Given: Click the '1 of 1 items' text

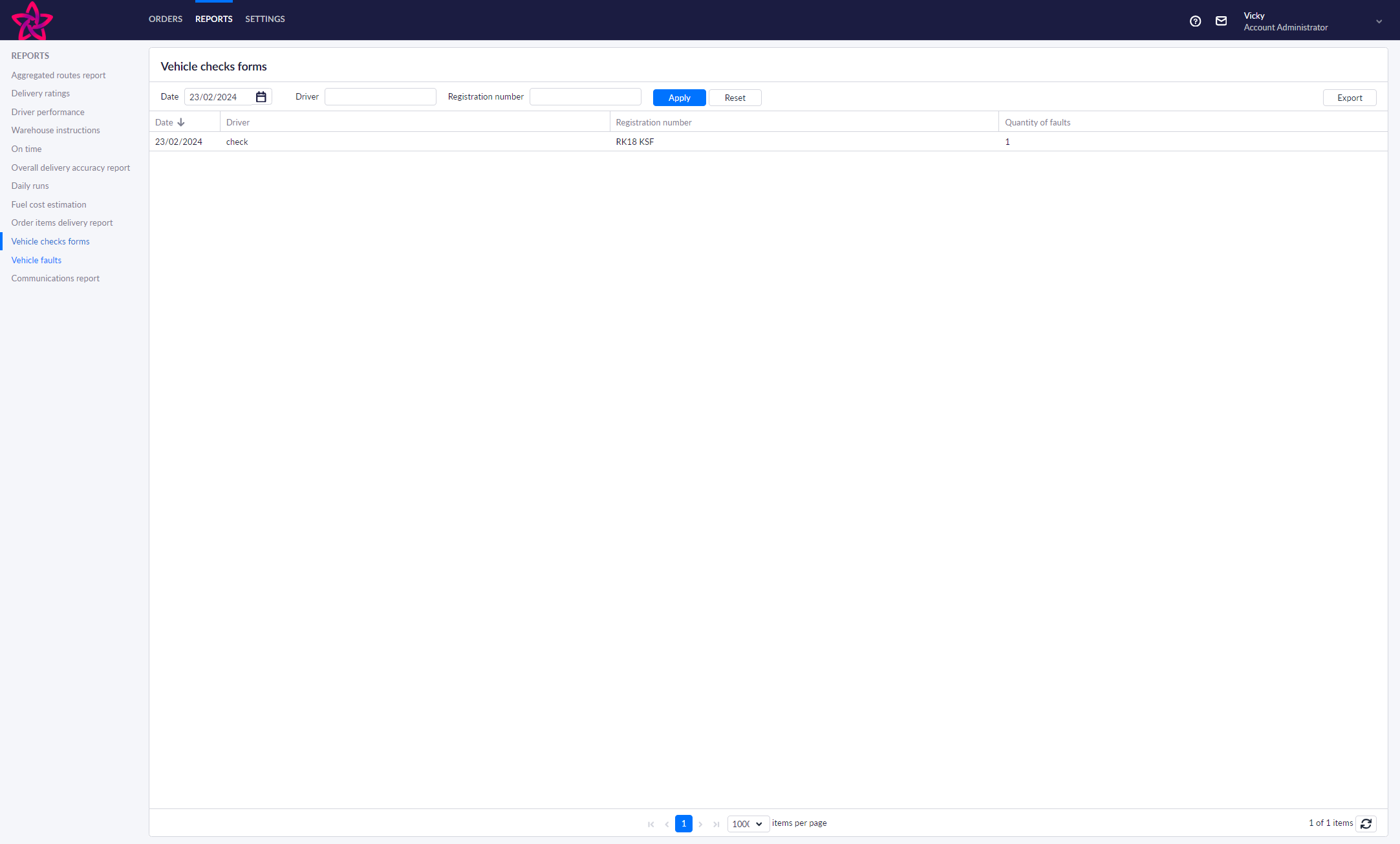Looking at the screenshot, I should (1331, 823).
